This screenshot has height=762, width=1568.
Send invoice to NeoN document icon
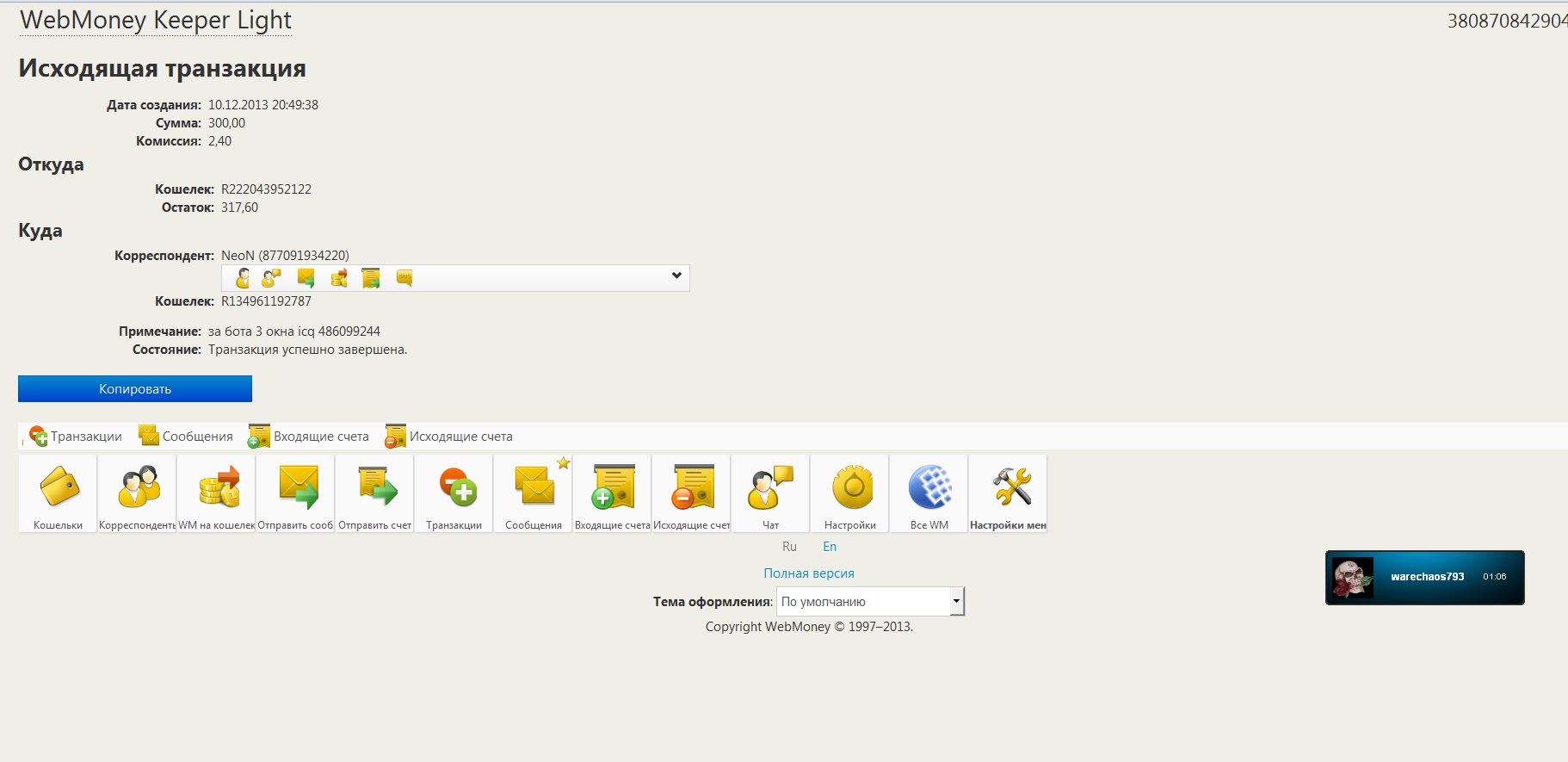(x=371, y=278)
